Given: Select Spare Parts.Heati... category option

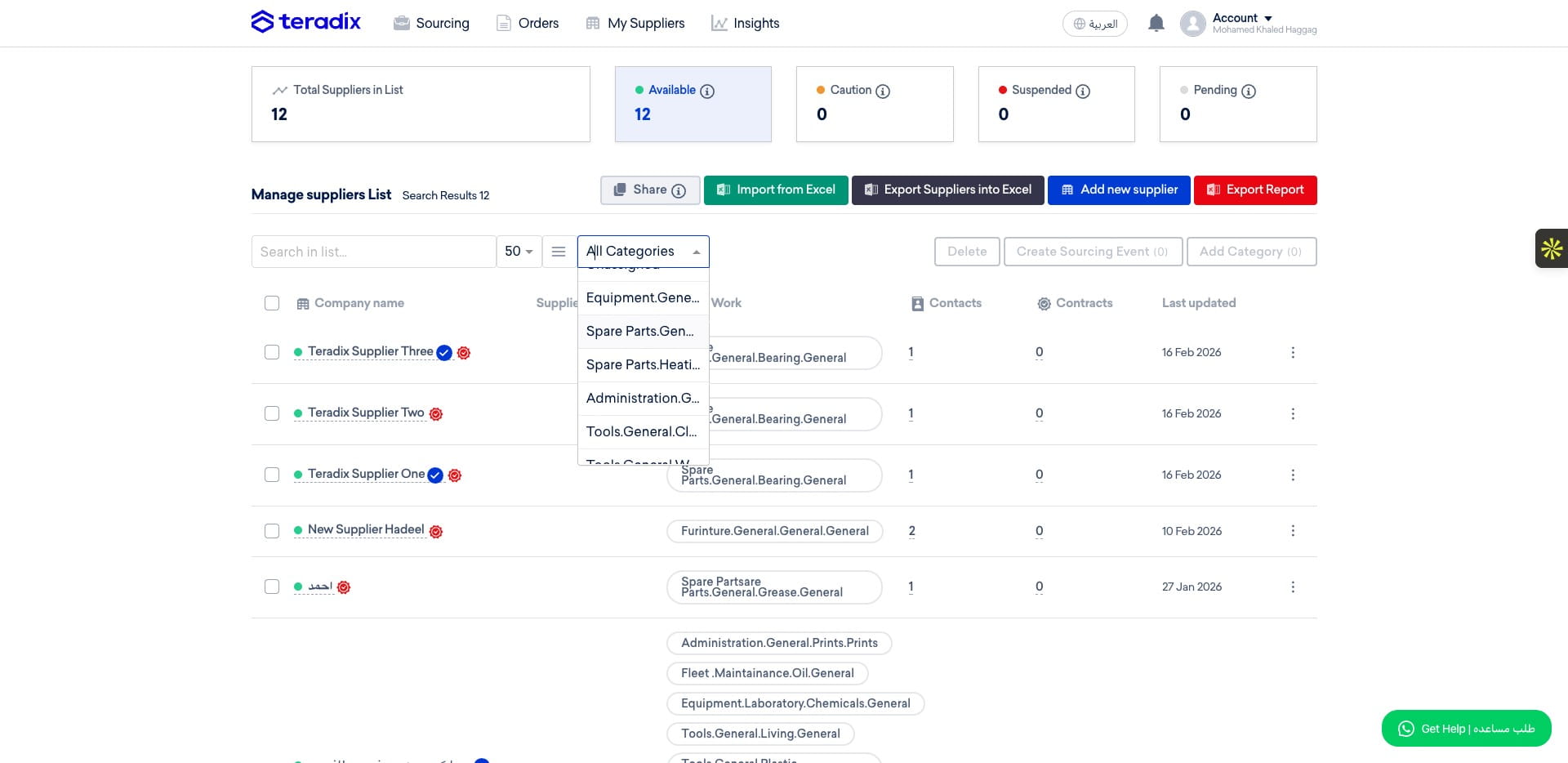Looking at the screenshot, I should pos(644,365).
